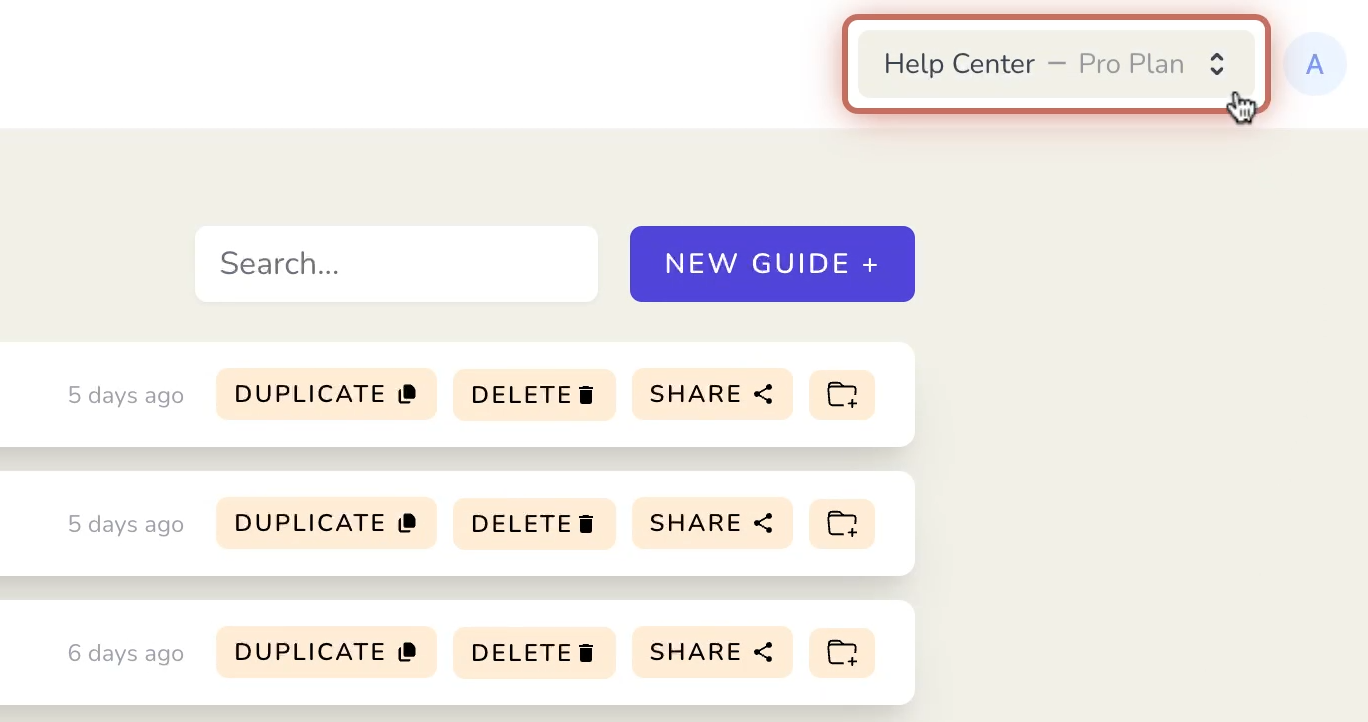
Task: Add the 6 days ago guide to folder
Action: (842, 653)
